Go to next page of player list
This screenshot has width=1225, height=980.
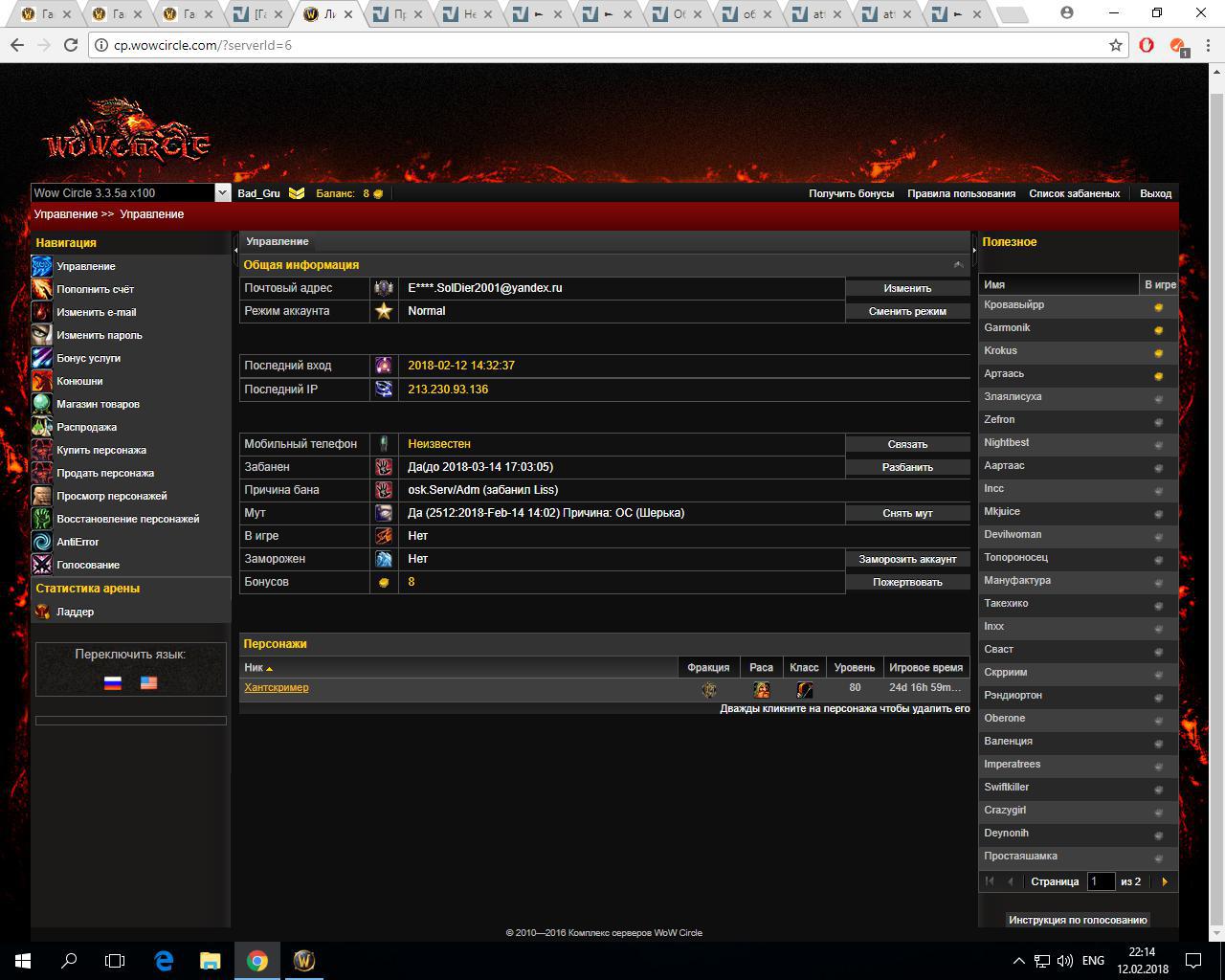point(1165,881)
